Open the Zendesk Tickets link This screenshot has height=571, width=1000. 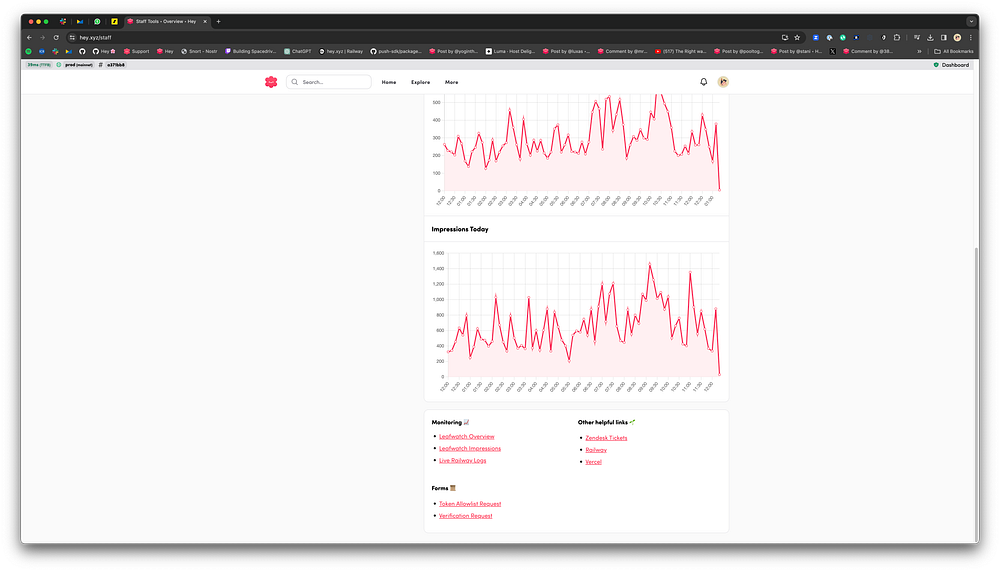click(x=606, y=438)
